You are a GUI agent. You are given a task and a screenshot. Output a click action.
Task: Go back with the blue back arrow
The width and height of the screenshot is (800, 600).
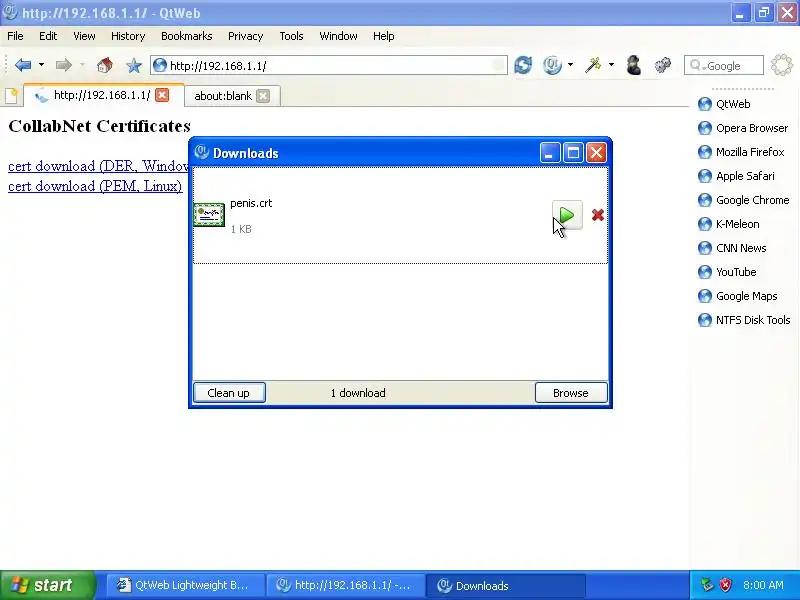click(23, 65)
